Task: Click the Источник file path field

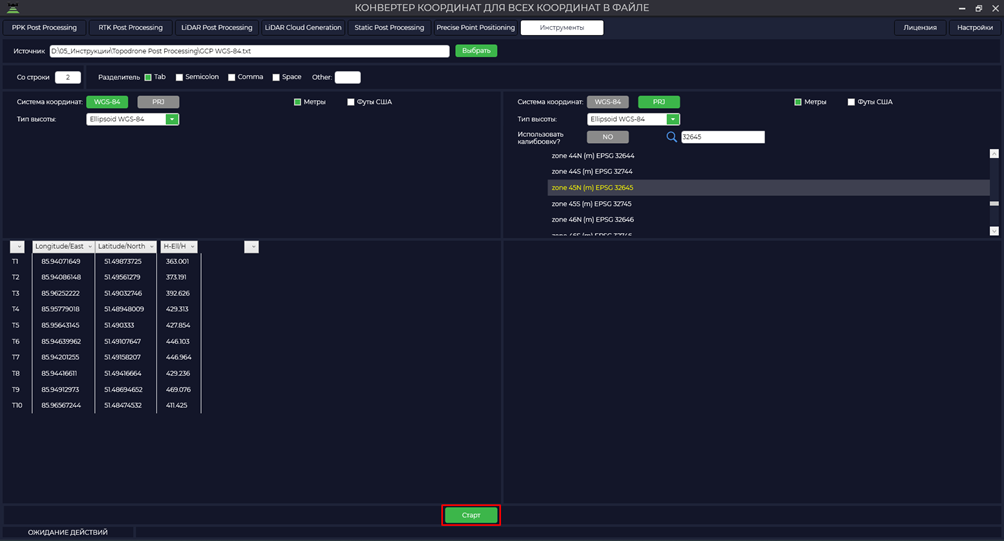Action: pos(250,51)
